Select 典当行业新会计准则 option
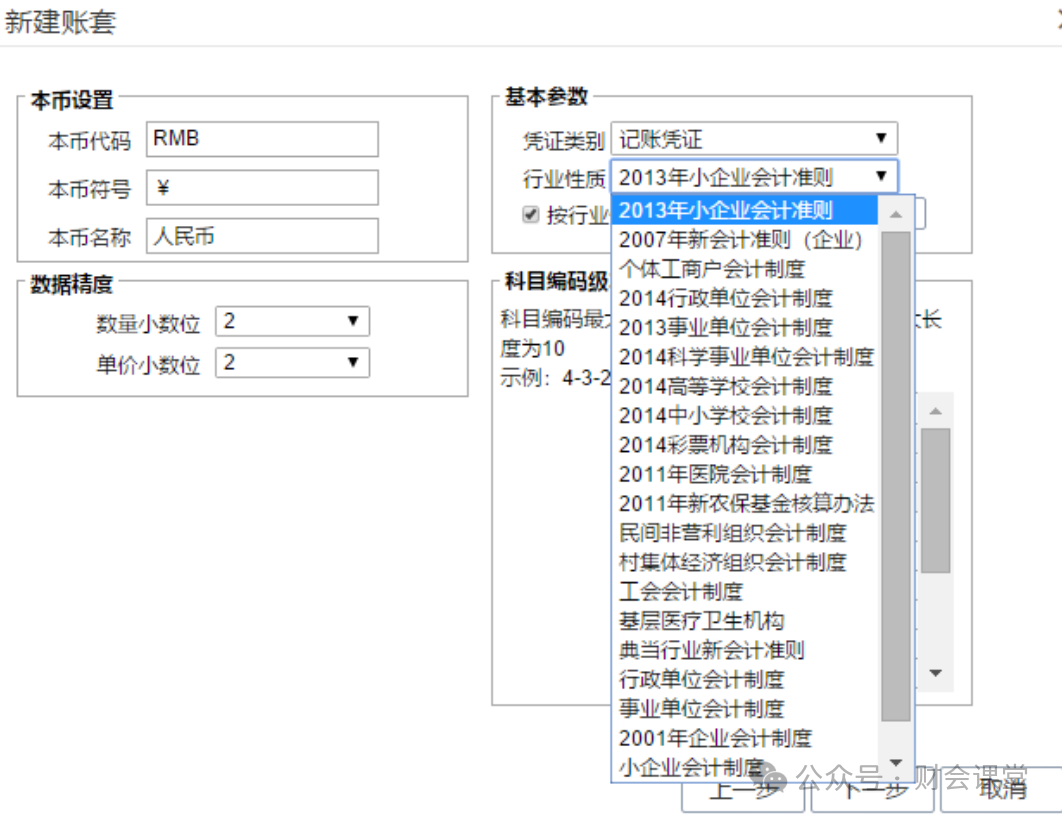Image resolution: width=1062 pixels, height=820 pixels. (x=712, y=650)
